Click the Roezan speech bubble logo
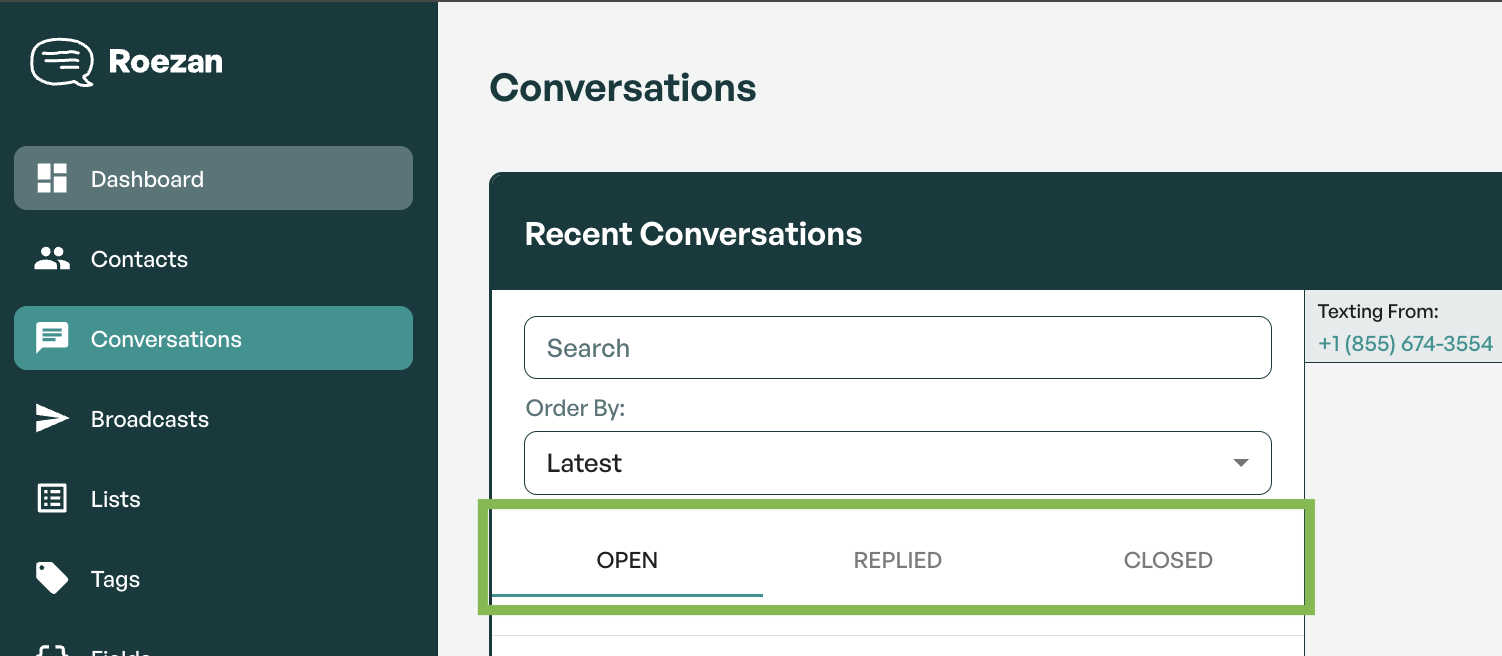The image size is (1502, 656). (x=62, y=62)
